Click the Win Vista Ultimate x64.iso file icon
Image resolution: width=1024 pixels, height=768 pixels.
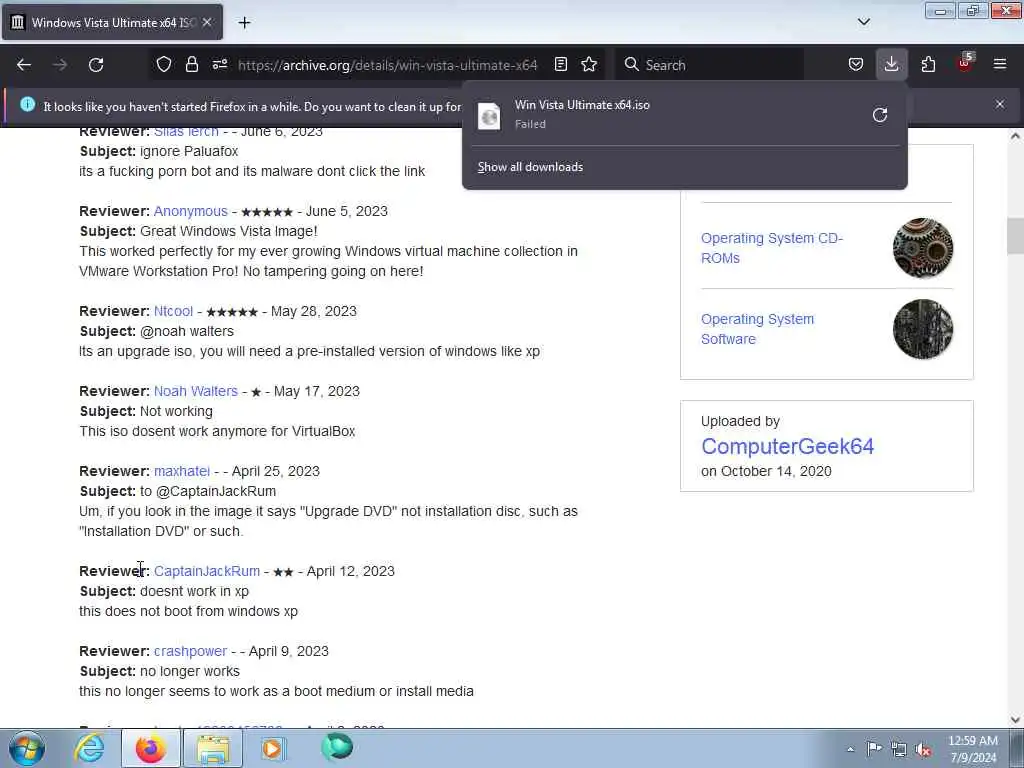pos(489,116)
